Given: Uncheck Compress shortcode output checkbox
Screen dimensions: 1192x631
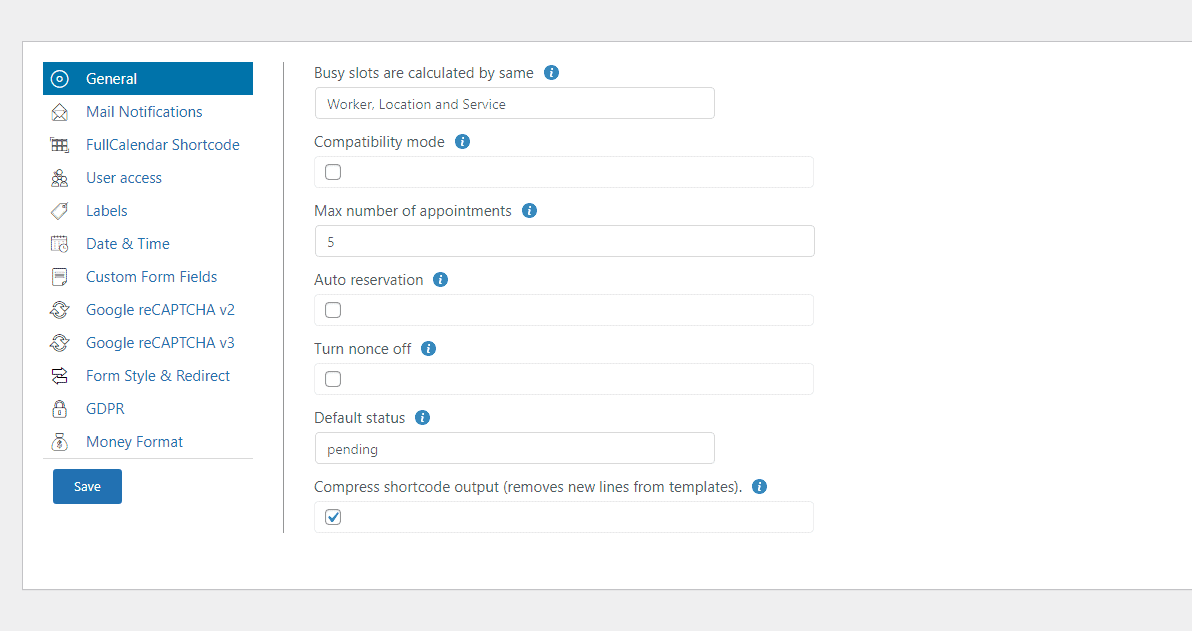Looking at the screenshot, I should (x=333, y=517).
